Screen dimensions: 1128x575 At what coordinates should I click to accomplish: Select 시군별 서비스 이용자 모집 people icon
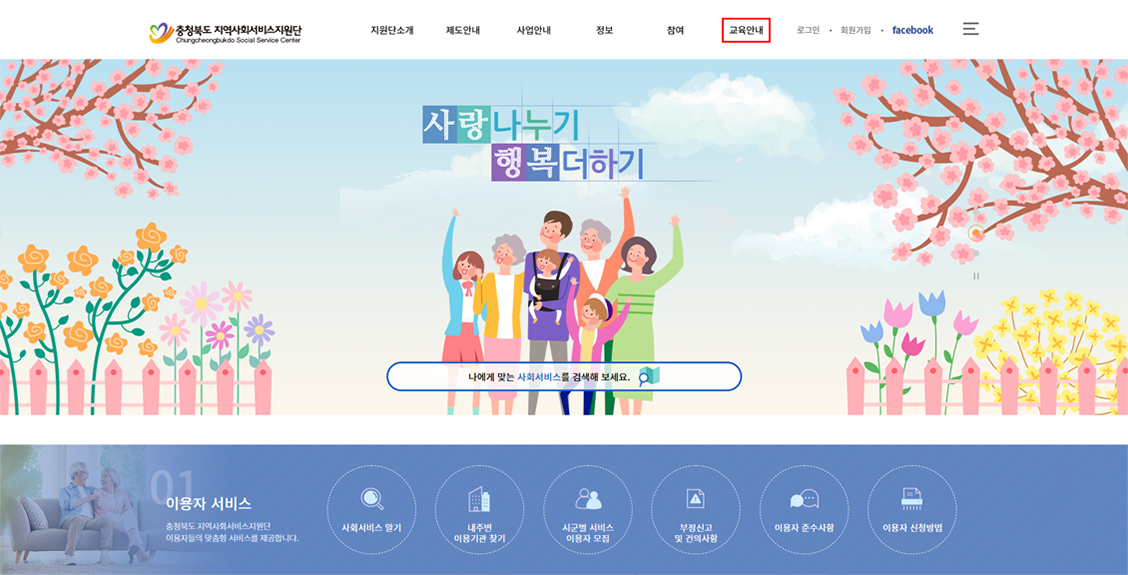[588, 498]
